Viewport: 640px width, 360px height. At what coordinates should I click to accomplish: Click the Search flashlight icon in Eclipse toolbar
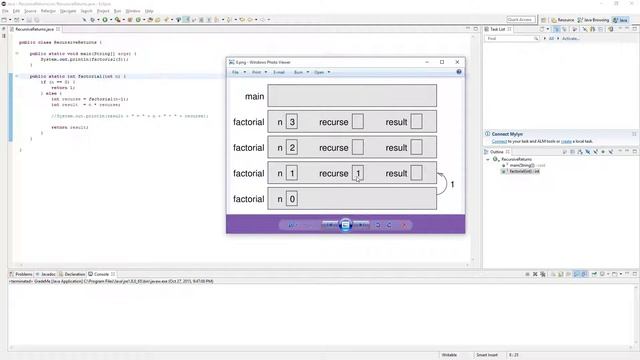click(166, 20)
